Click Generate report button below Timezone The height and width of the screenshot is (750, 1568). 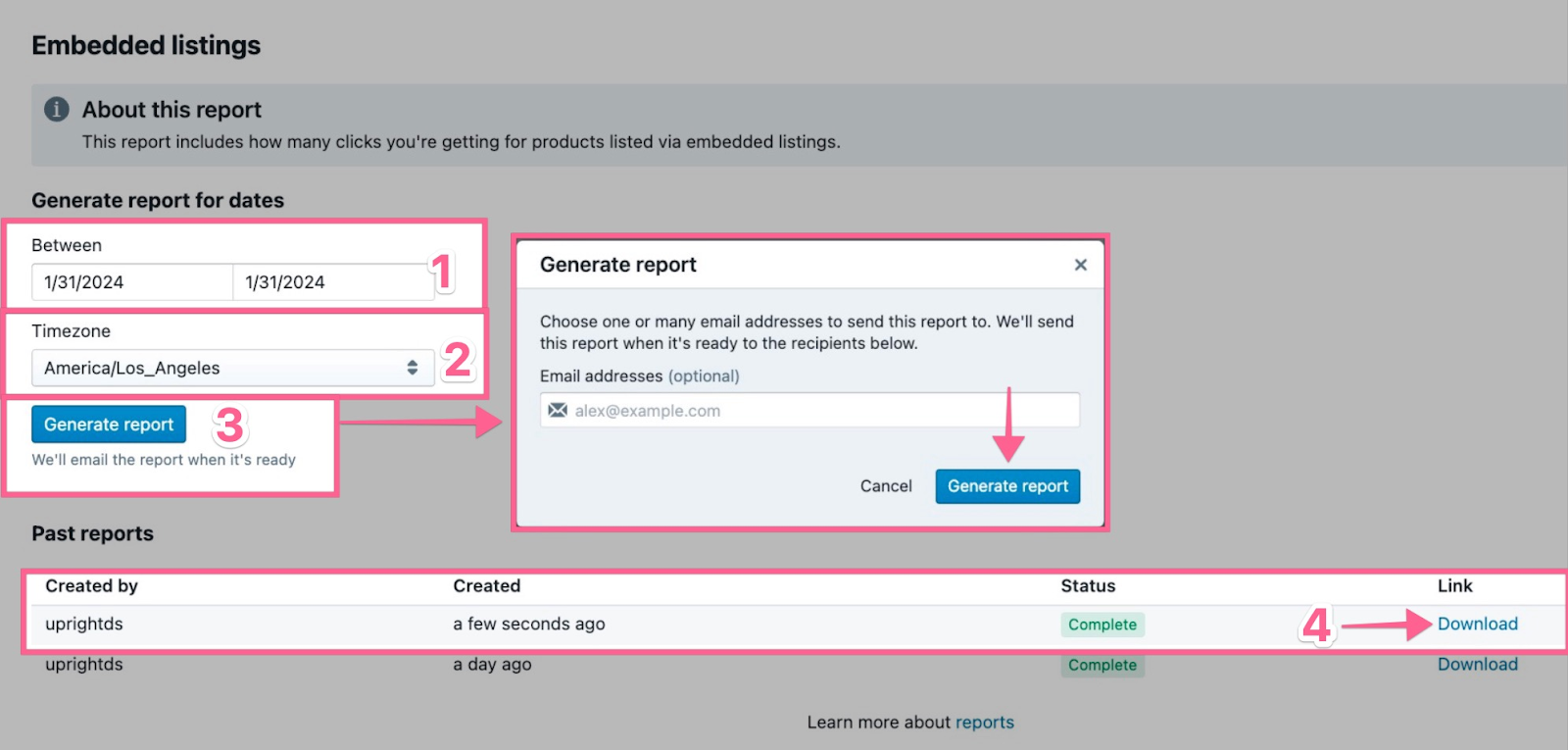point(109,425)
